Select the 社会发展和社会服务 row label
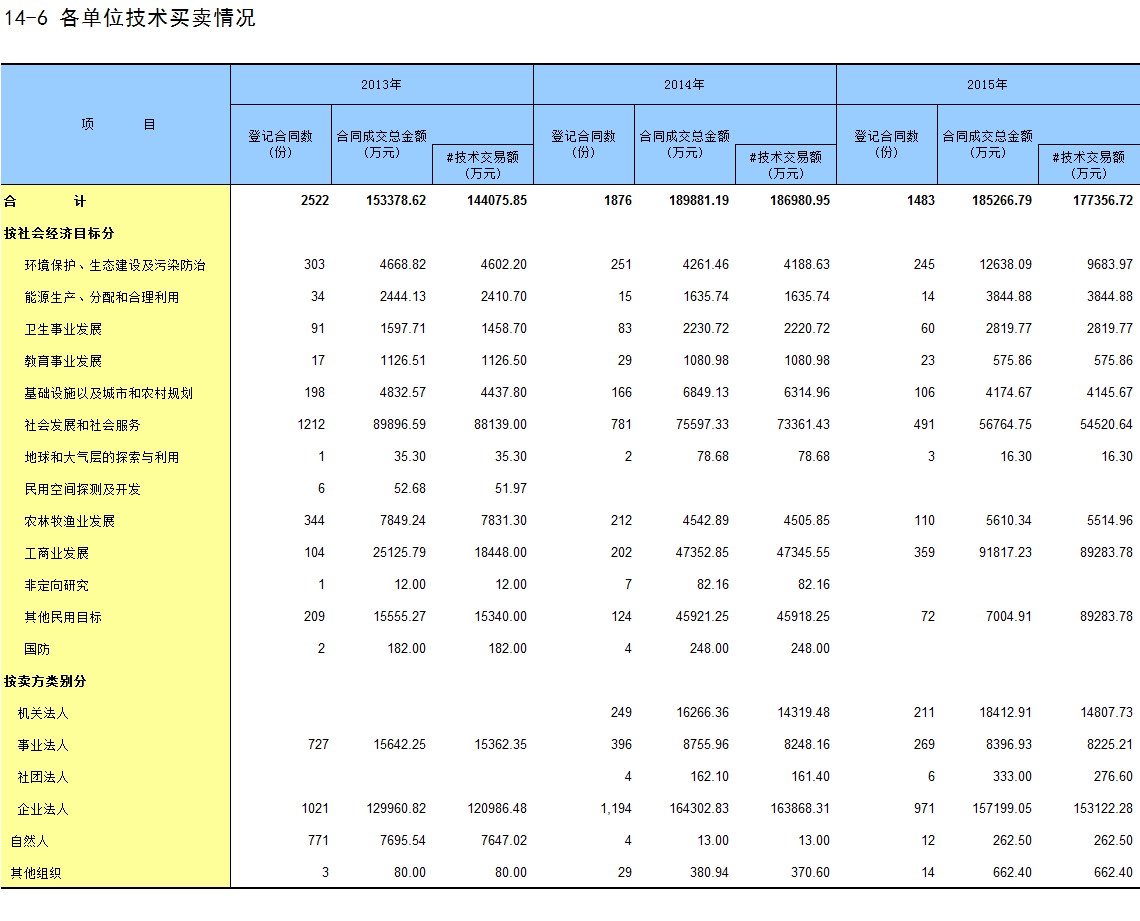The image size is (1140, 921). [82, 425]
